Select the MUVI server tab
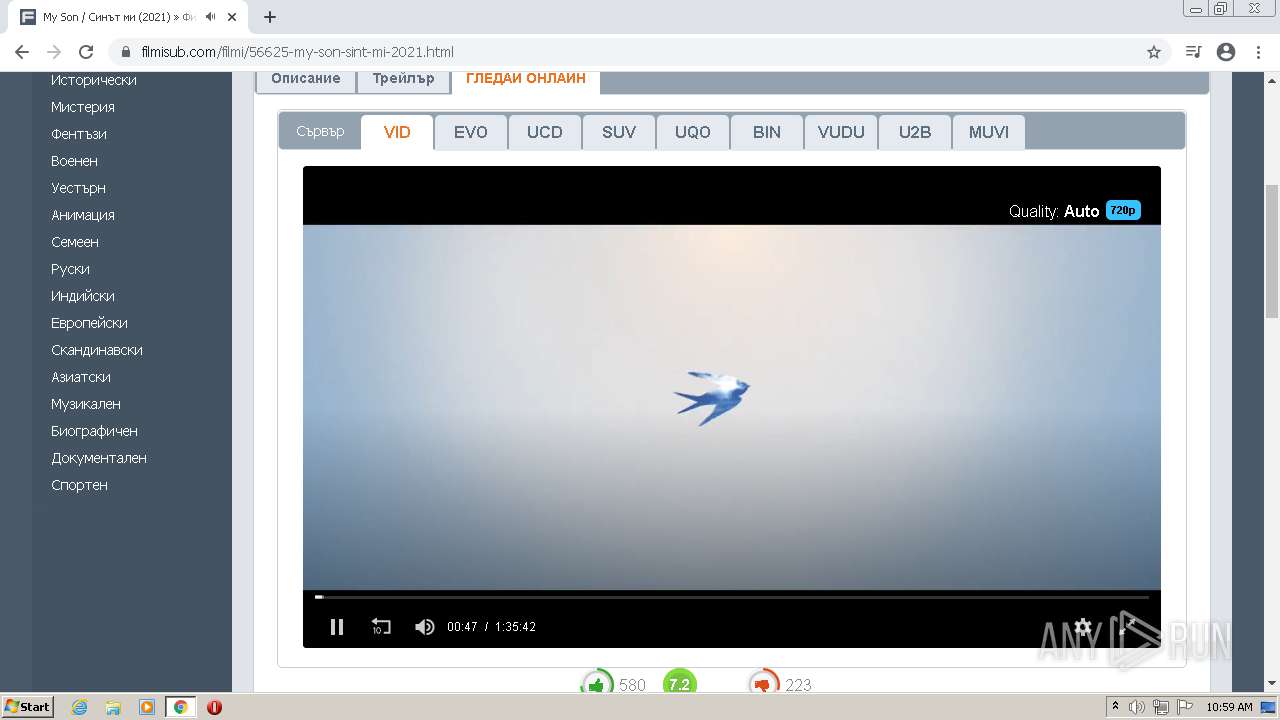1280x720 pixels. click(x=989, y=132)
